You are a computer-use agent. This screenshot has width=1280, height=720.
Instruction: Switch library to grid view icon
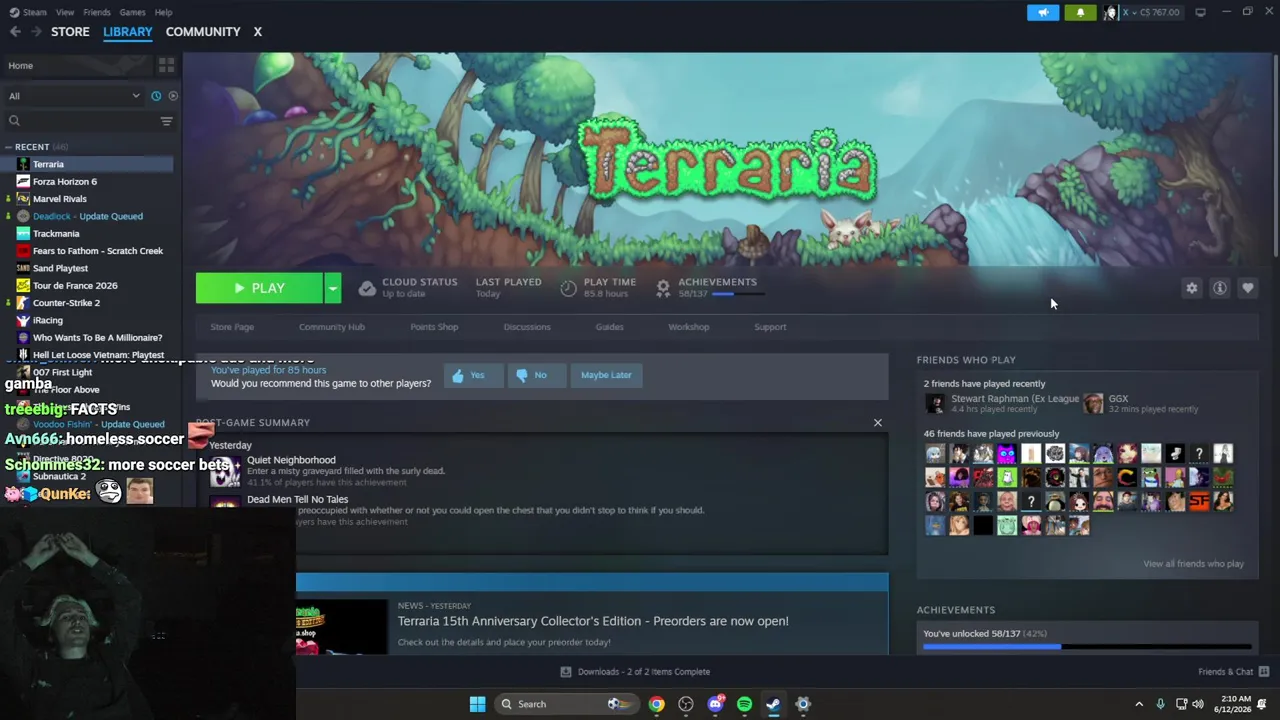click(x=166, y=65)
